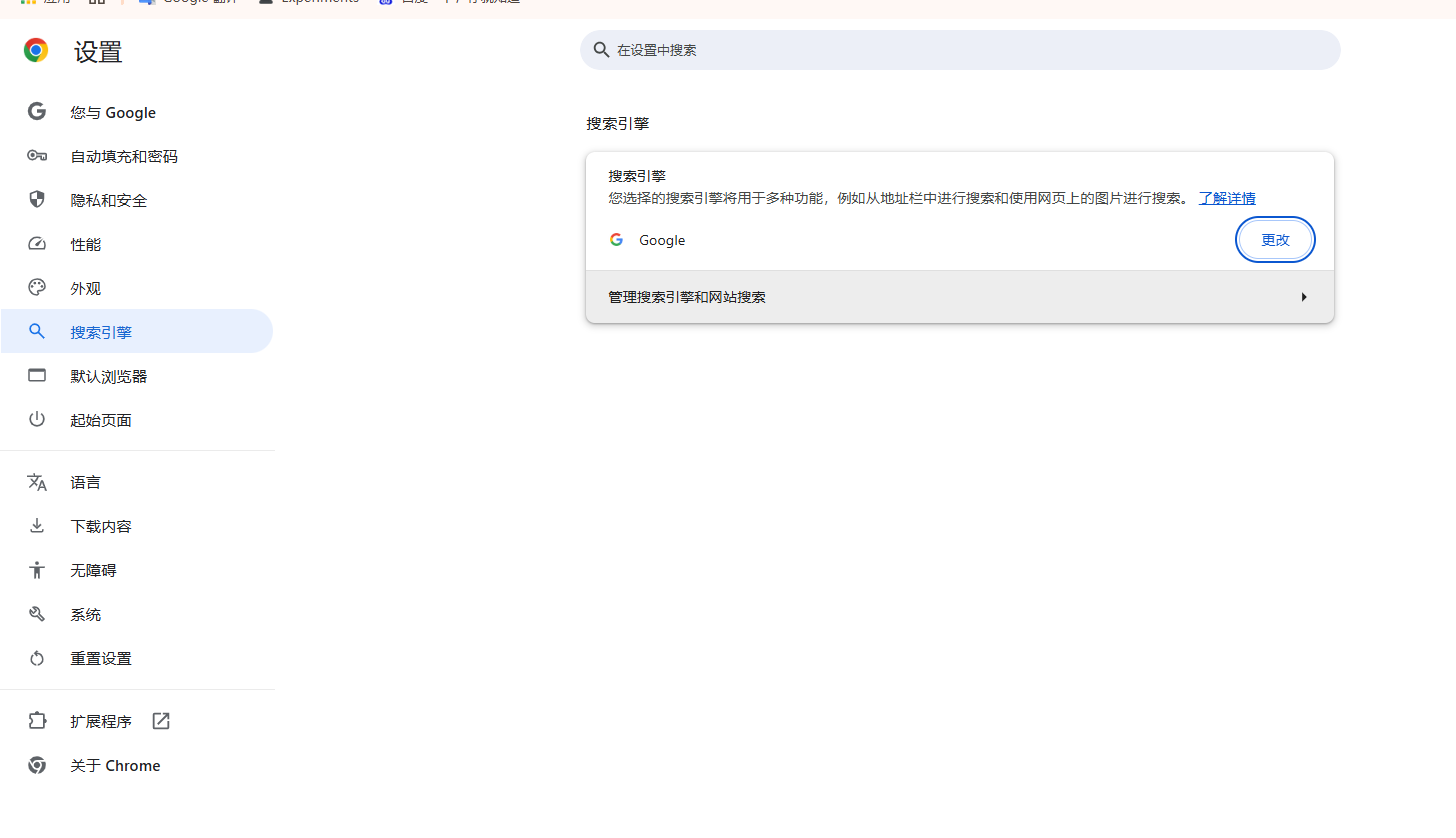The image size is (1456, 838).
Task: Click the shield icon for 隐私和安全
Action: coord(37,200)
